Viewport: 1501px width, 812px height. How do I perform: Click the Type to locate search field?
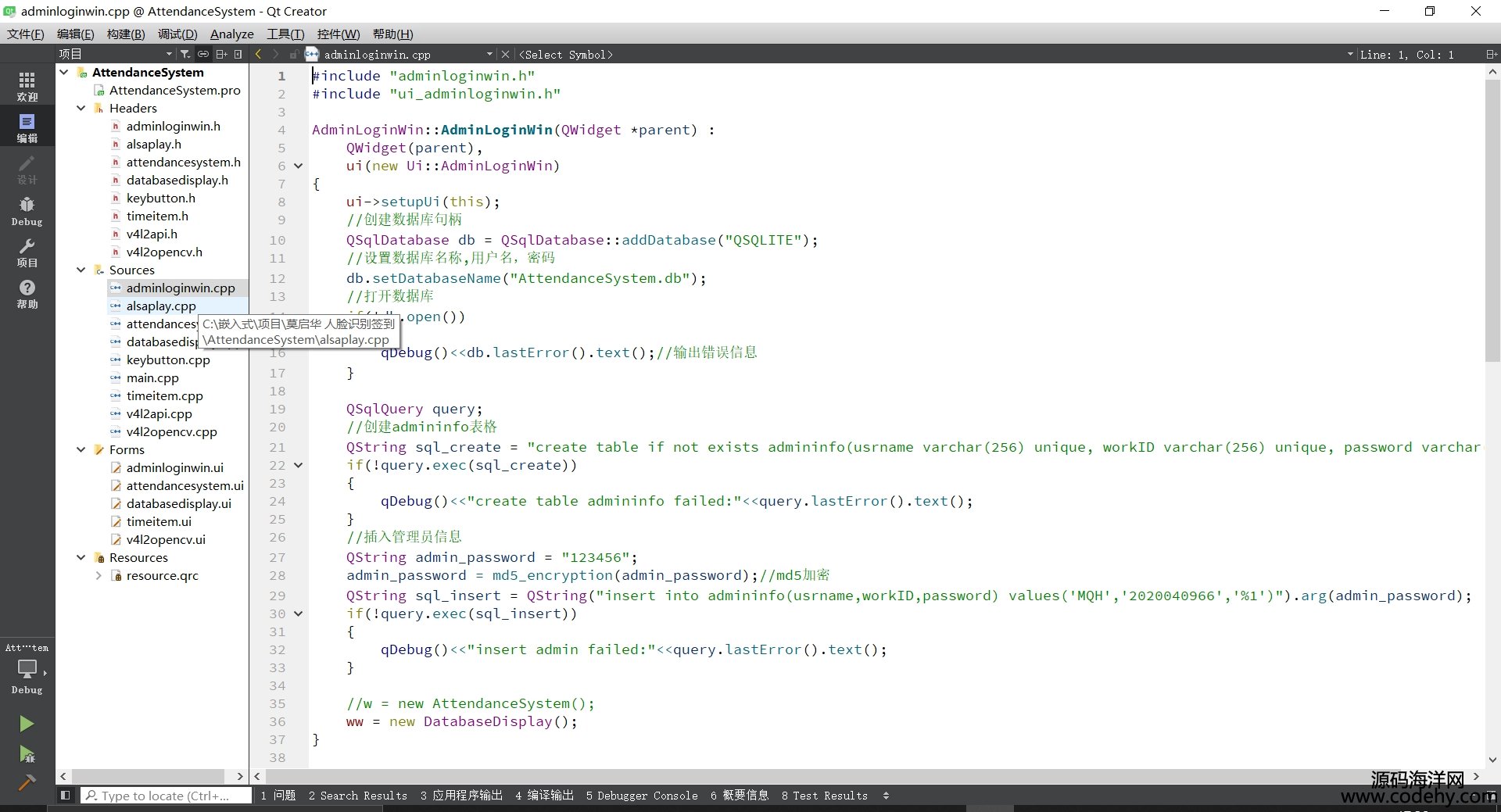(x=167, y=795)
